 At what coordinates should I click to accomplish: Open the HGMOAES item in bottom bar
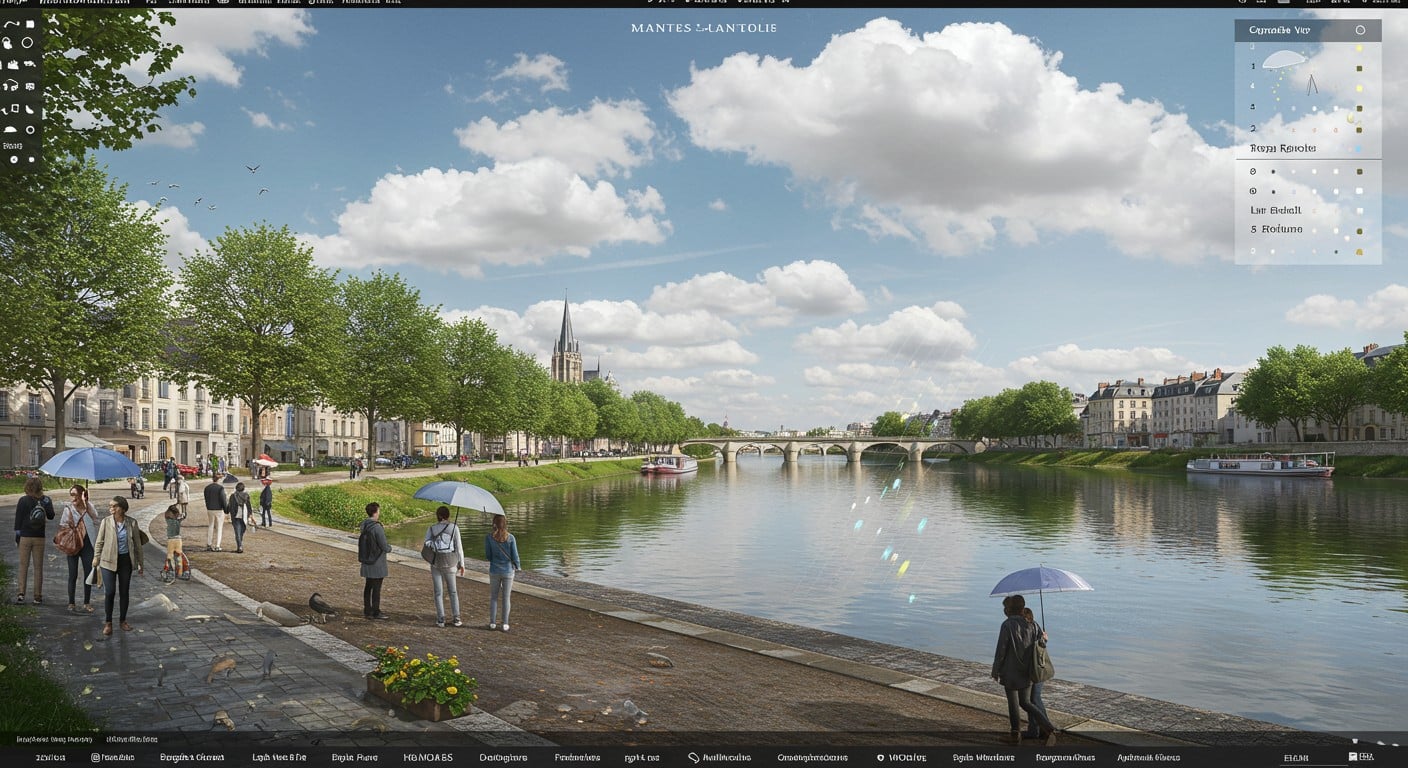pos(428,758)
